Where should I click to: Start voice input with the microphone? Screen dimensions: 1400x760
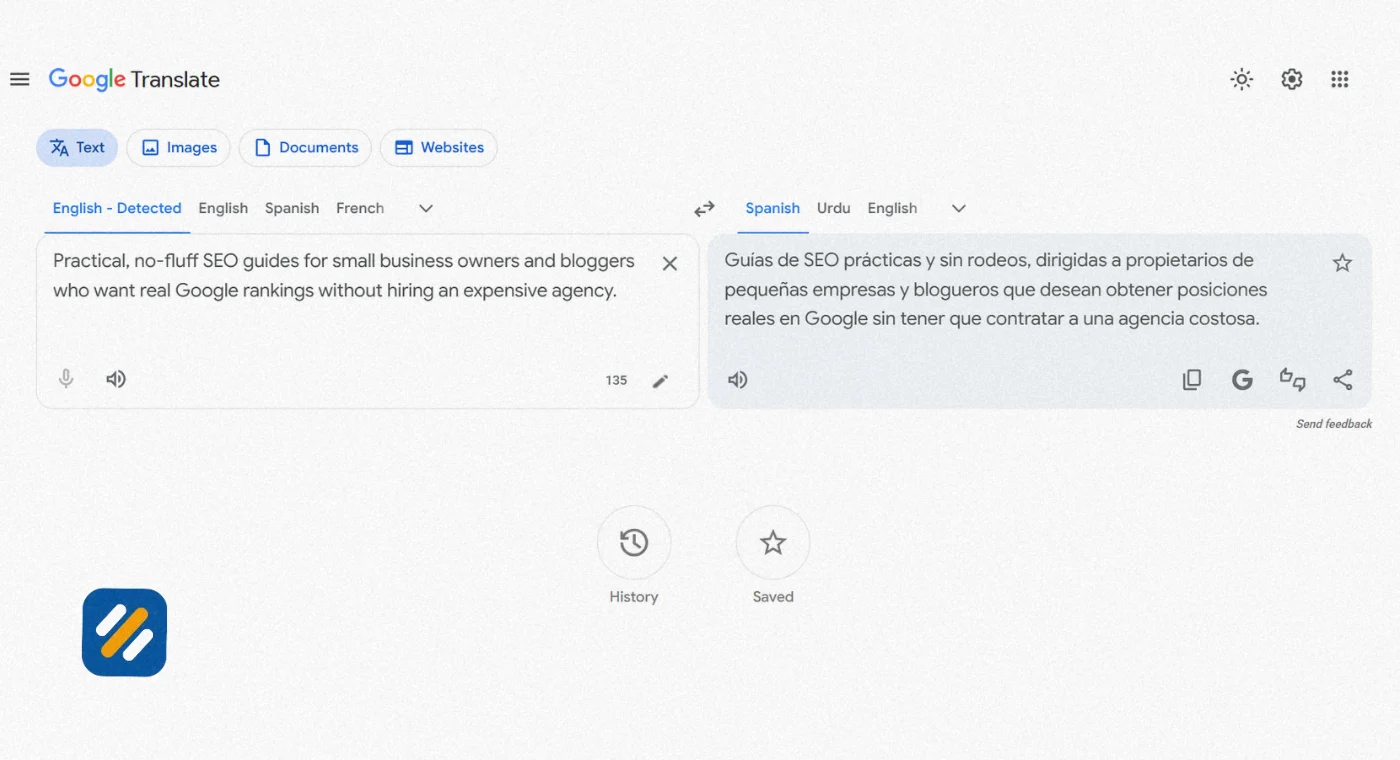(66, 379)
